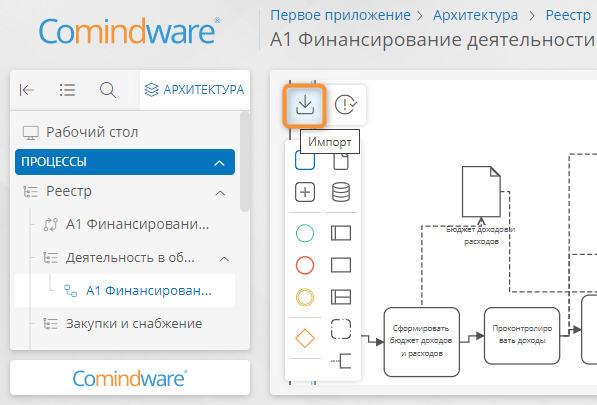Pick the dashed group frame shape
Viewport: 597px width, 405px height.
[341, 329]
